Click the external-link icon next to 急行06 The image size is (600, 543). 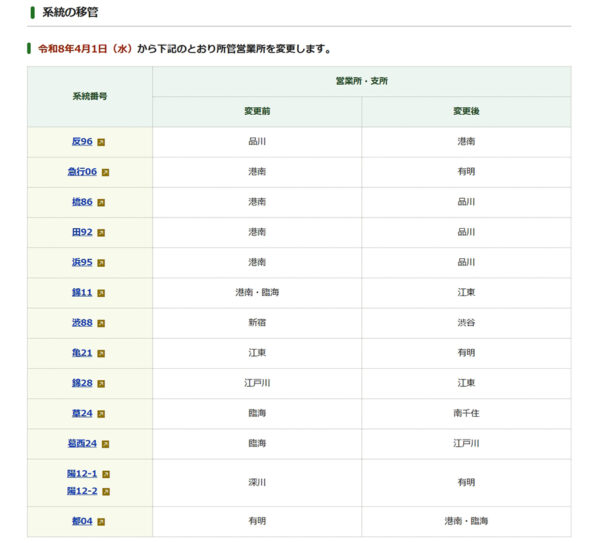(105, 172)
